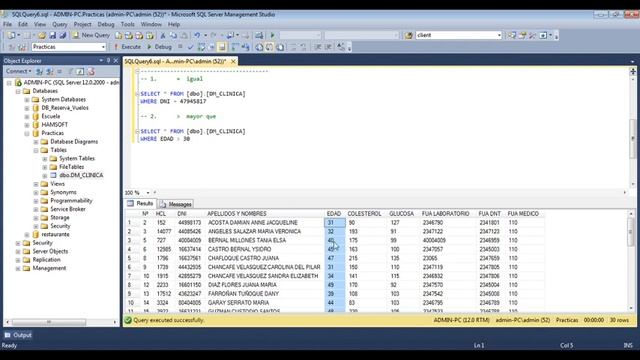Image resolution: width=640 pixels, height=360 pixels.
Task: Open the File menu
Action: pos(7,24)
